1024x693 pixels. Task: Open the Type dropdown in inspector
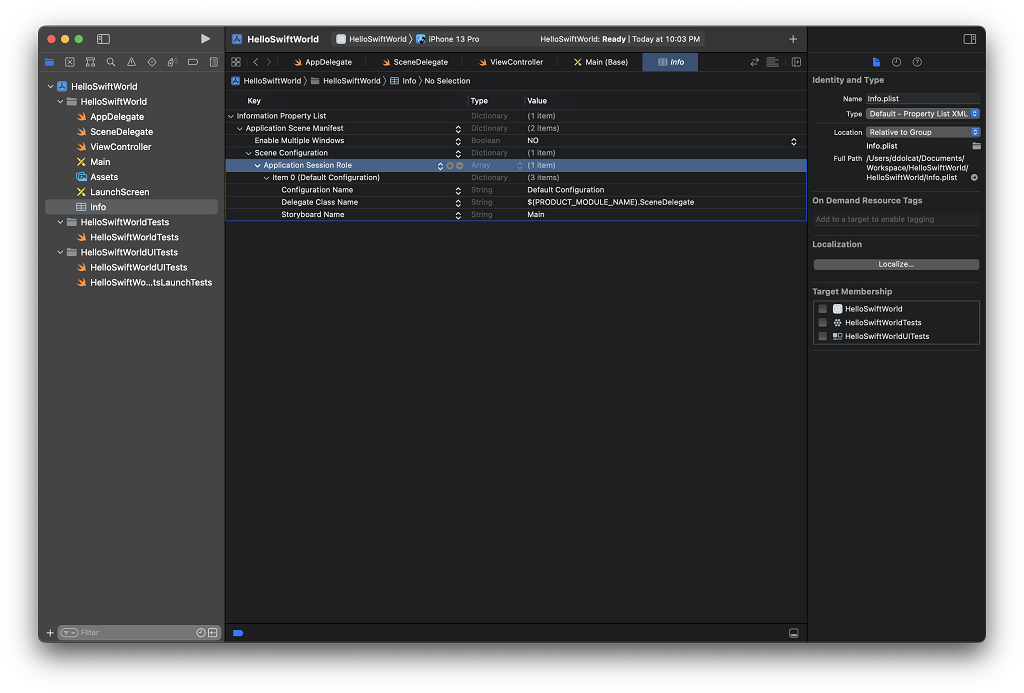[923, 114]
